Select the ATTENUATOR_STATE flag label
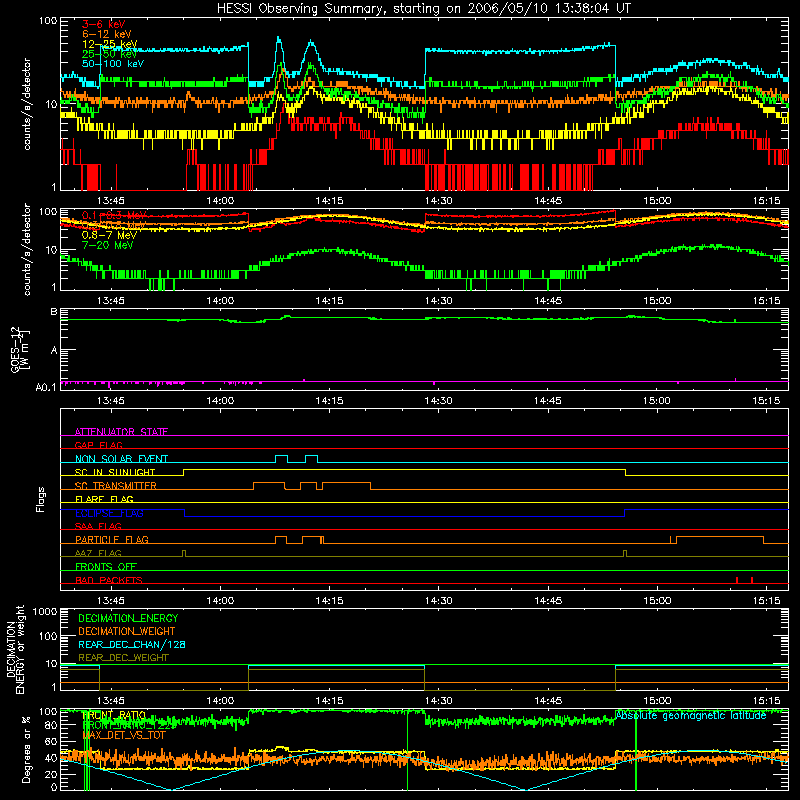Image resolution: width=800 pixels, height=800 pixels. (x=121, y=432)
